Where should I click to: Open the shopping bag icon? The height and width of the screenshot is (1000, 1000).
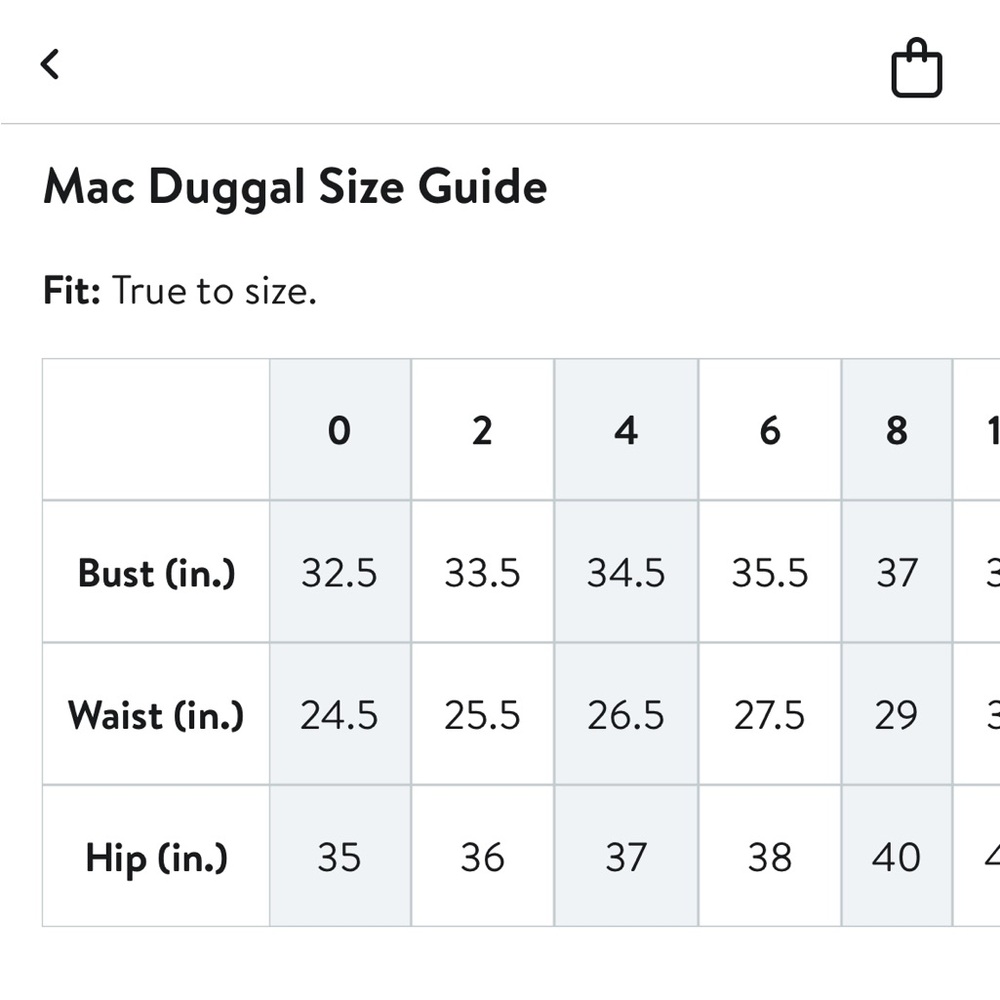coord(916,68)
